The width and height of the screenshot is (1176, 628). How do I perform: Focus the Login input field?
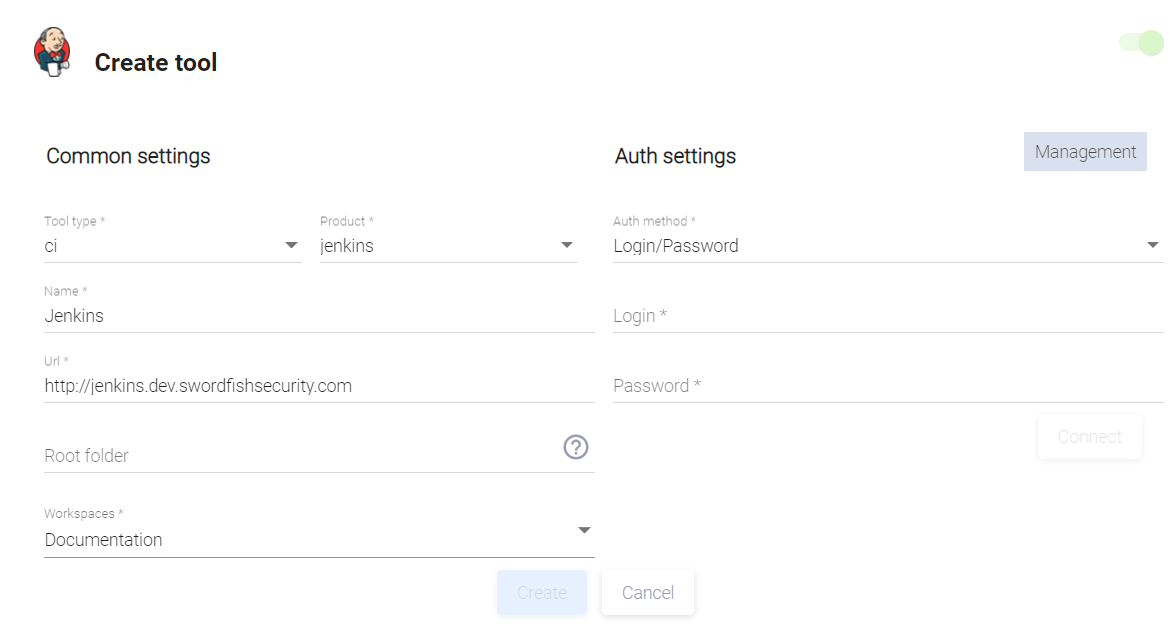(887, 316)
